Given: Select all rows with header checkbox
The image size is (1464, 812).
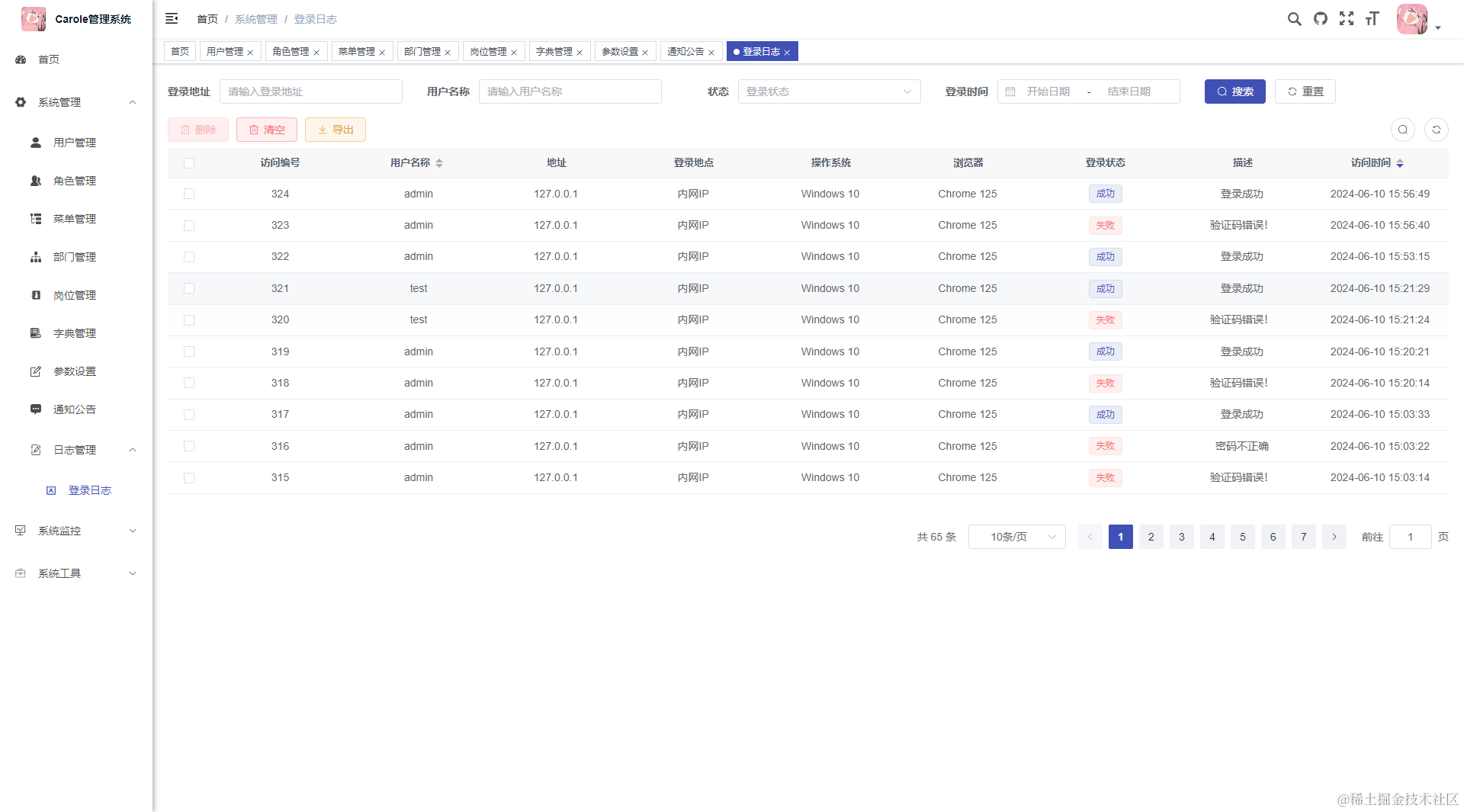Looking at the screenshot, I should click(189, 163).
